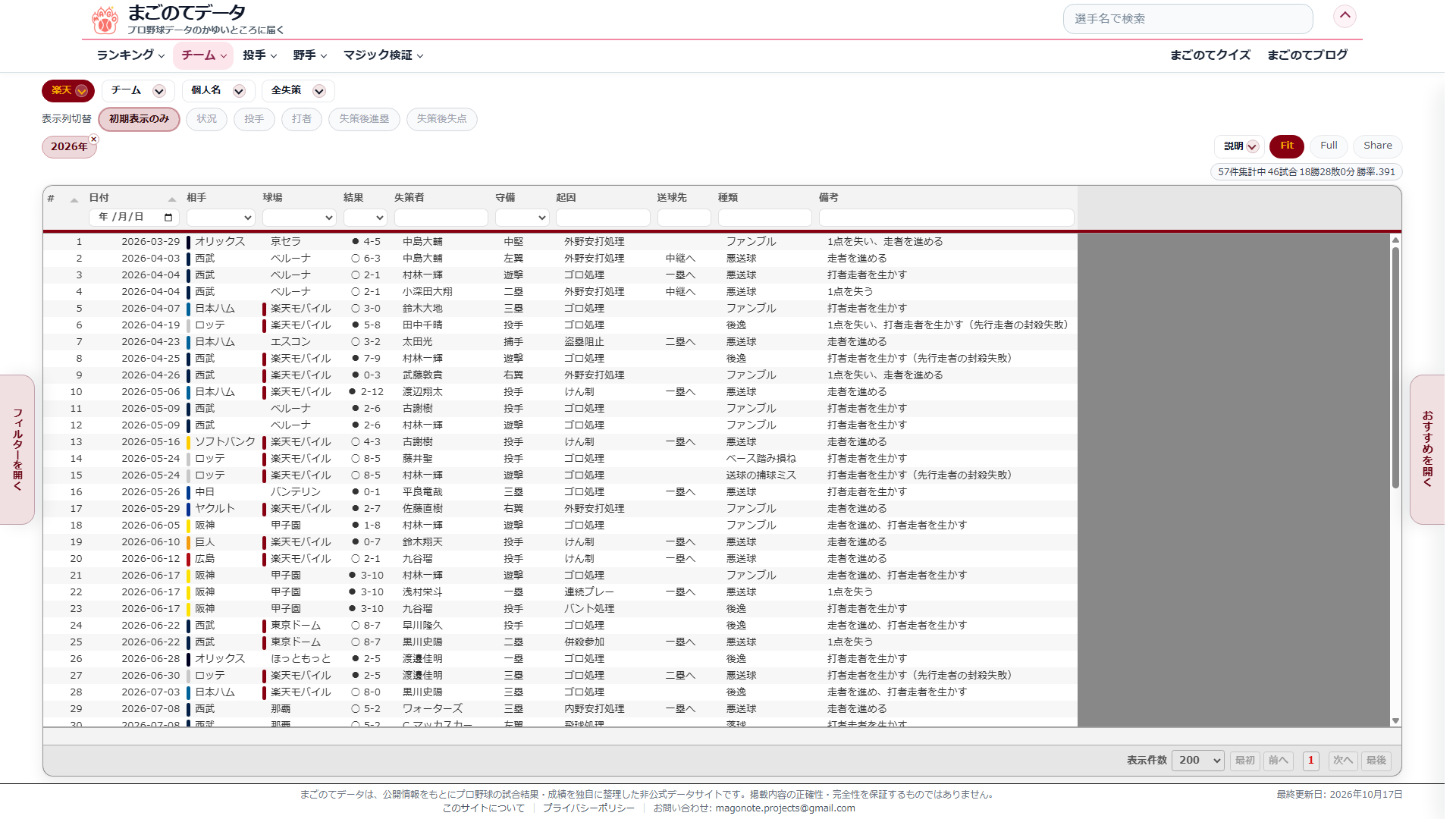The image size is (1456, 819).
Task: Expand the 個人名 dropdown
Action: pos(218,91)
